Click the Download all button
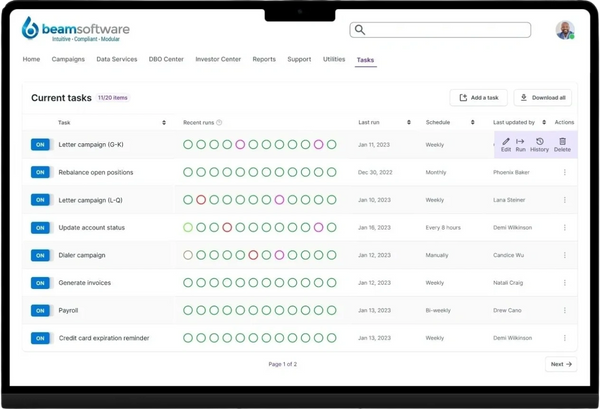This screenshot has height=409, width=600. (542, 98)
